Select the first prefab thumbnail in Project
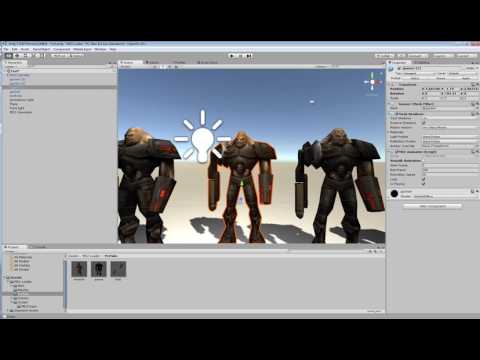 79,269
